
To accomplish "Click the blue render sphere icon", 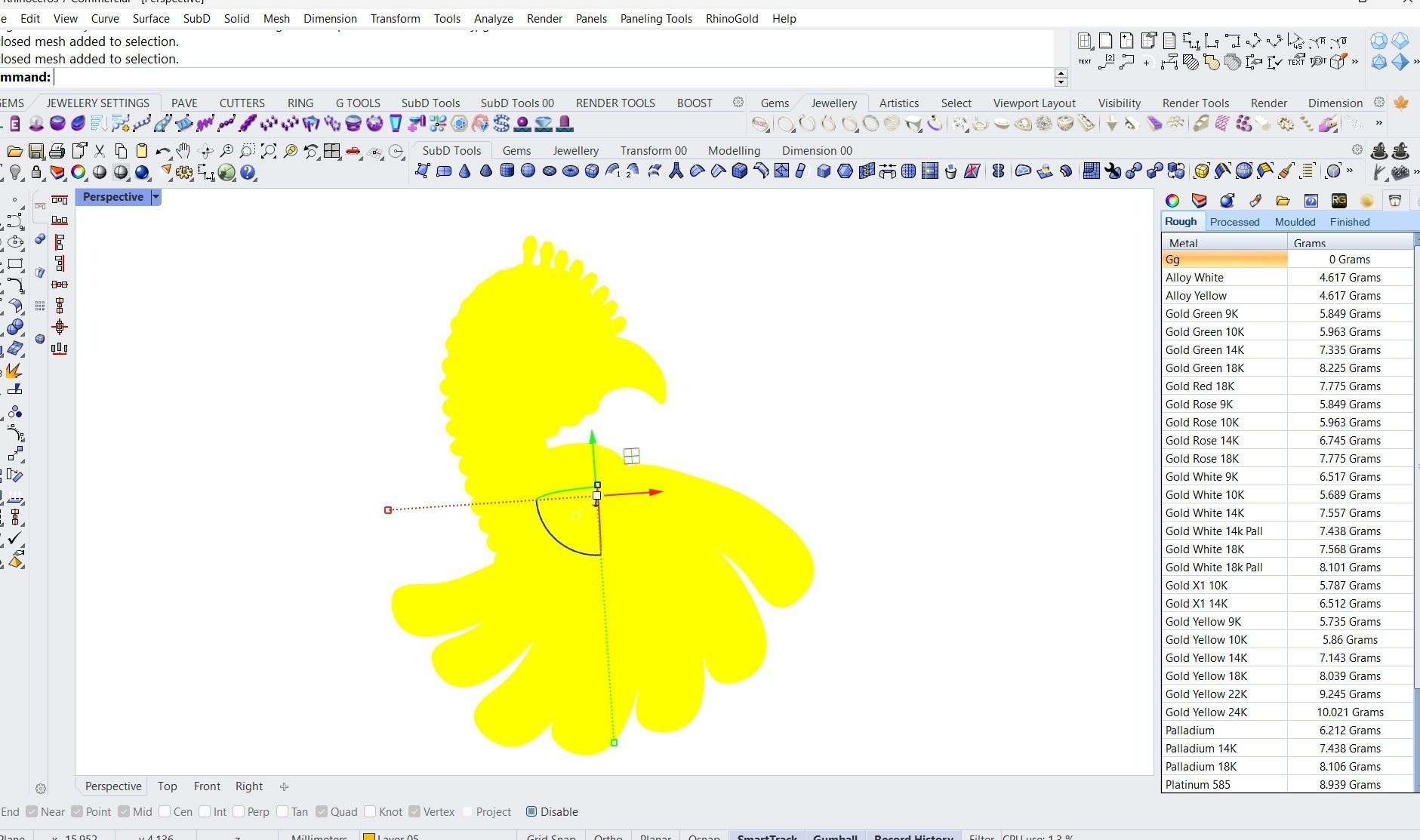I will click(x=141, y=173).
